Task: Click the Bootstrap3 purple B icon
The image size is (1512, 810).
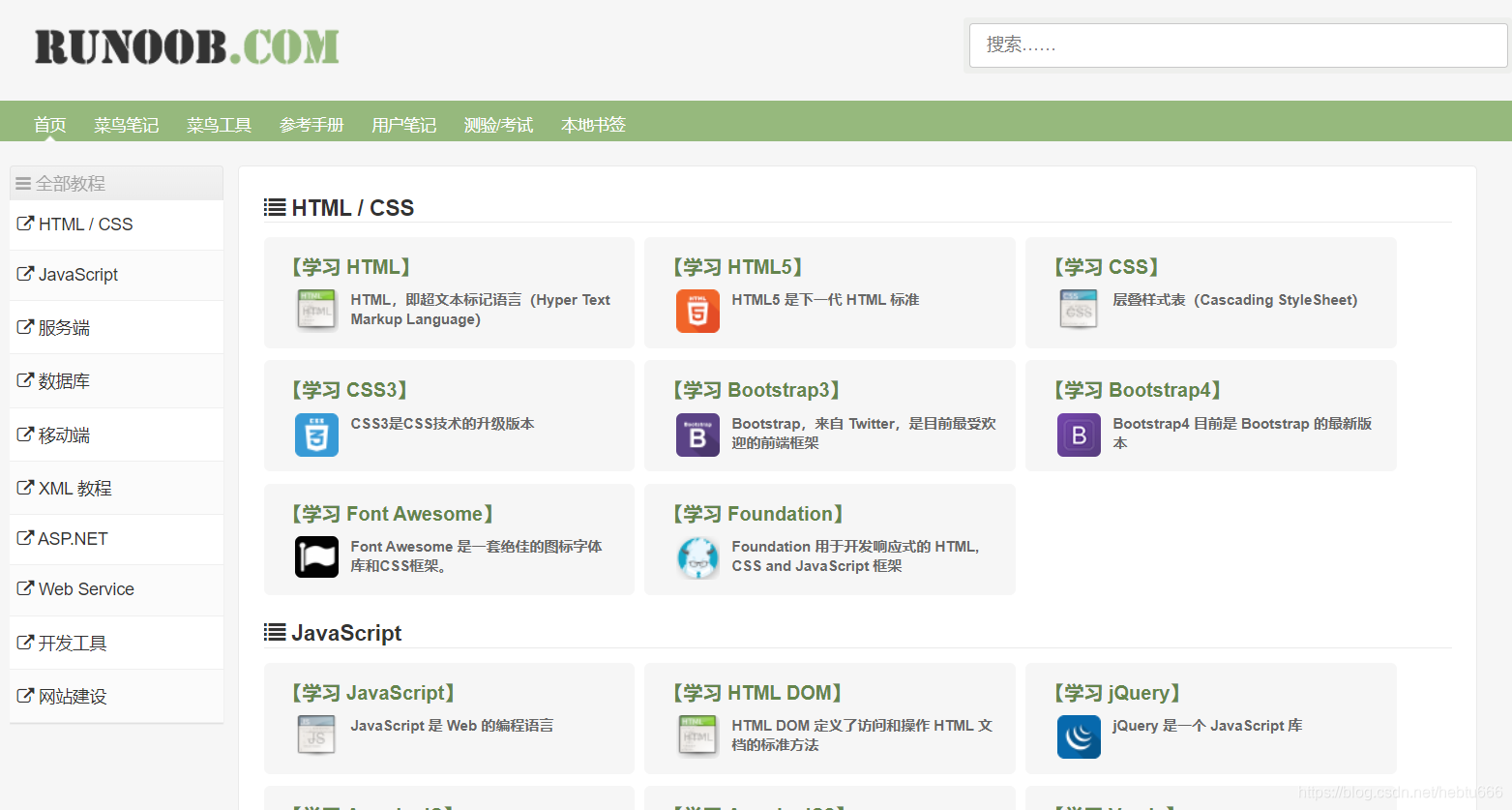Action: [697, 435]
